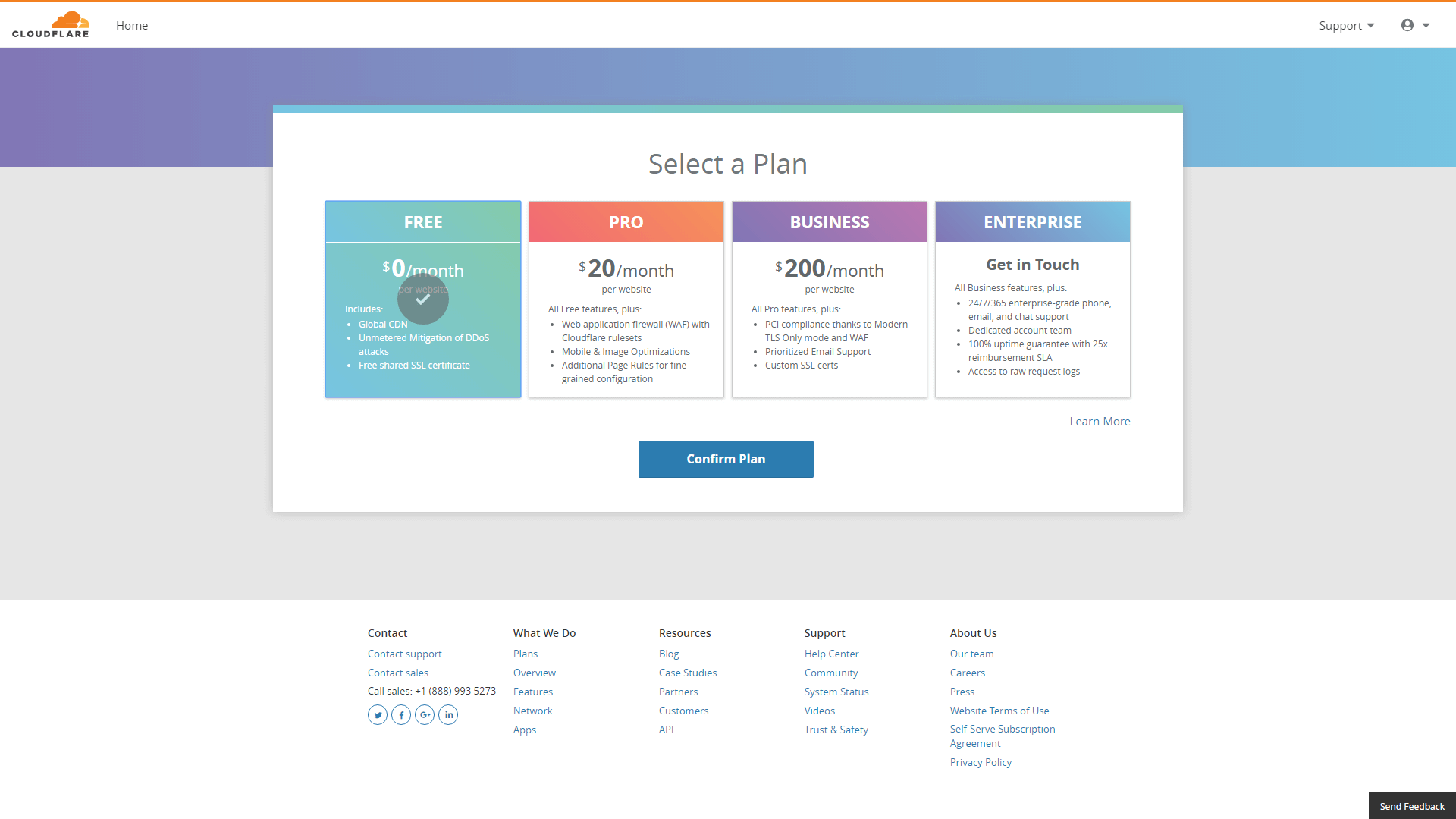1456x819 pixels.
Task: Click the Twitter social icon in footer
Action: coord(378,715)
